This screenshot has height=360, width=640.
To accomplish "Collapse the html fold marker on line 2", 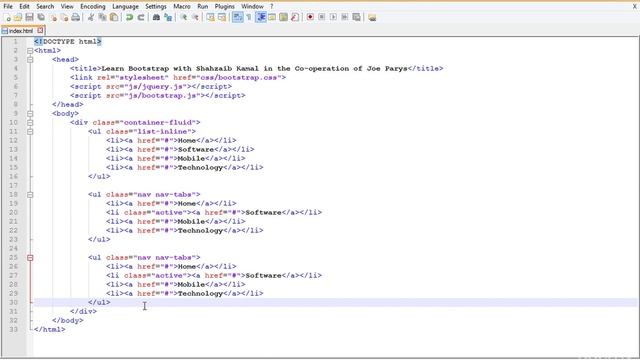I will pos(30,51).
